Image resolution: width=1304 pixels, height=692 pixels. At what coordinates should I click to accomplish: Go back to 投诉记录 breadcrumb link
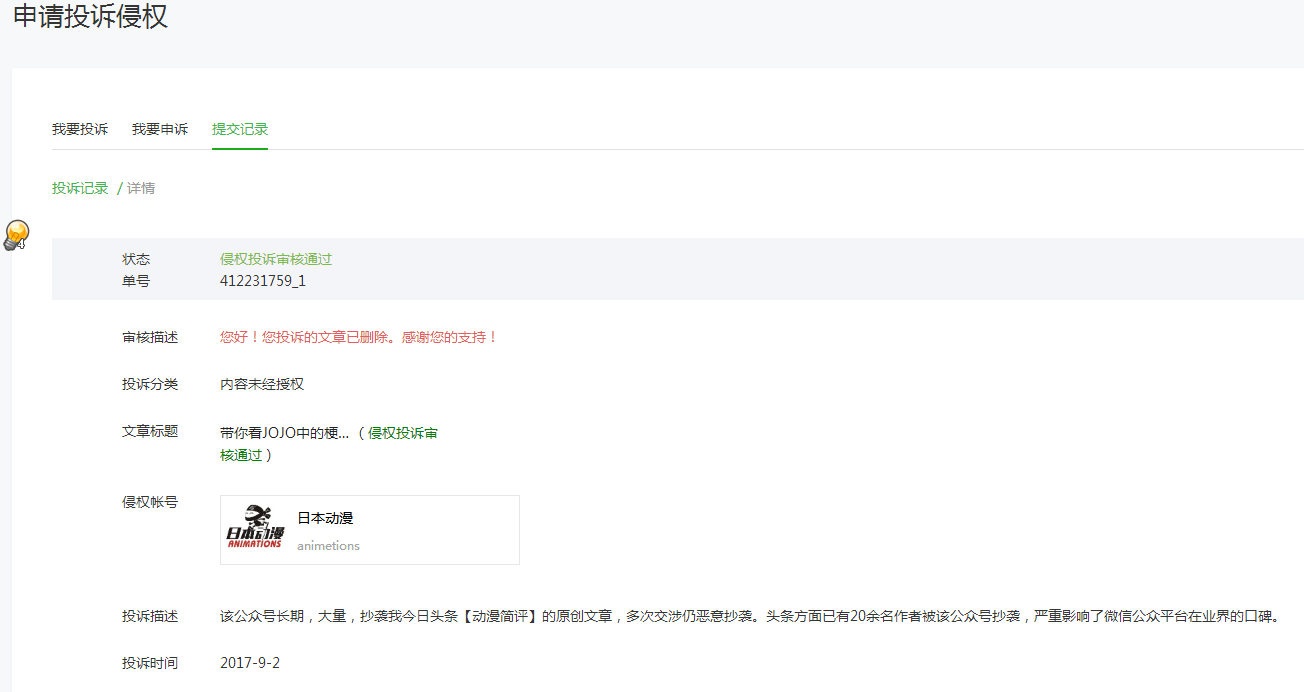pos(80,188)
